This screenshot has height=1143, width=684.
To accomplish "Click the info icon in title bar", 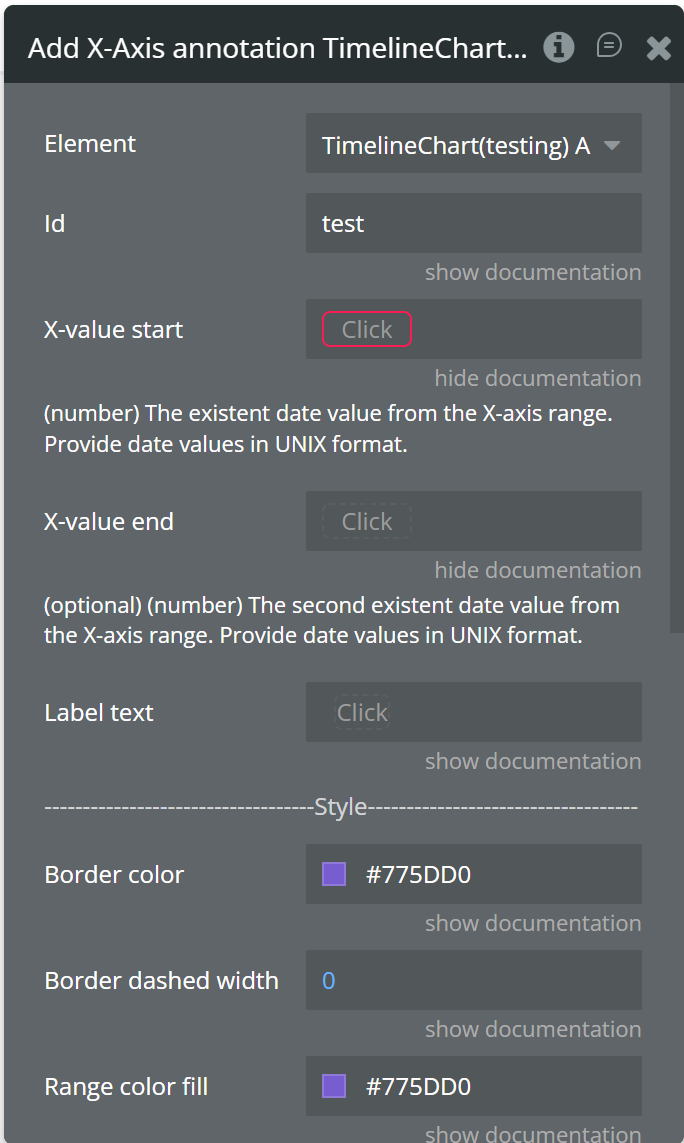I will (x=559, y=47).
